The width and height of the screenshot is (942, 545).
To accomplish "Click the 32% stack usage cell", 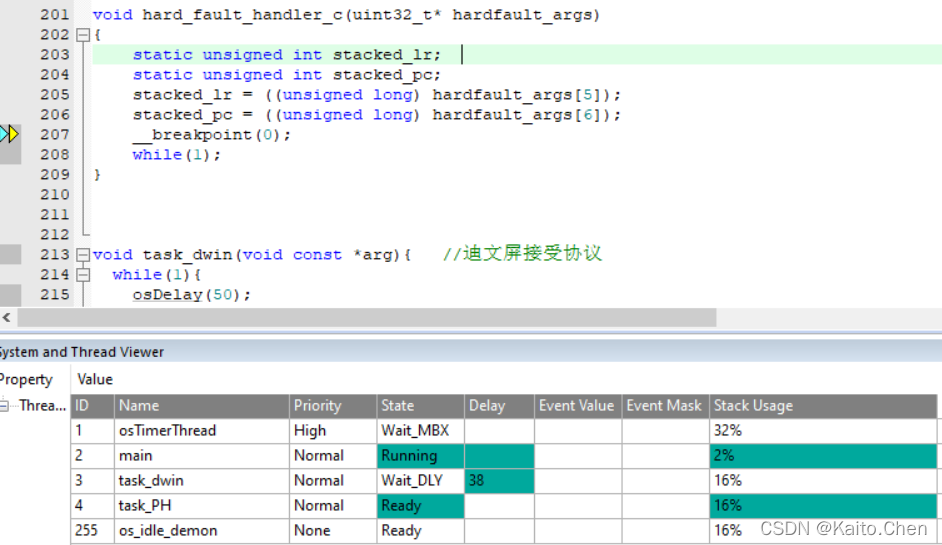I will pos(823,431).
